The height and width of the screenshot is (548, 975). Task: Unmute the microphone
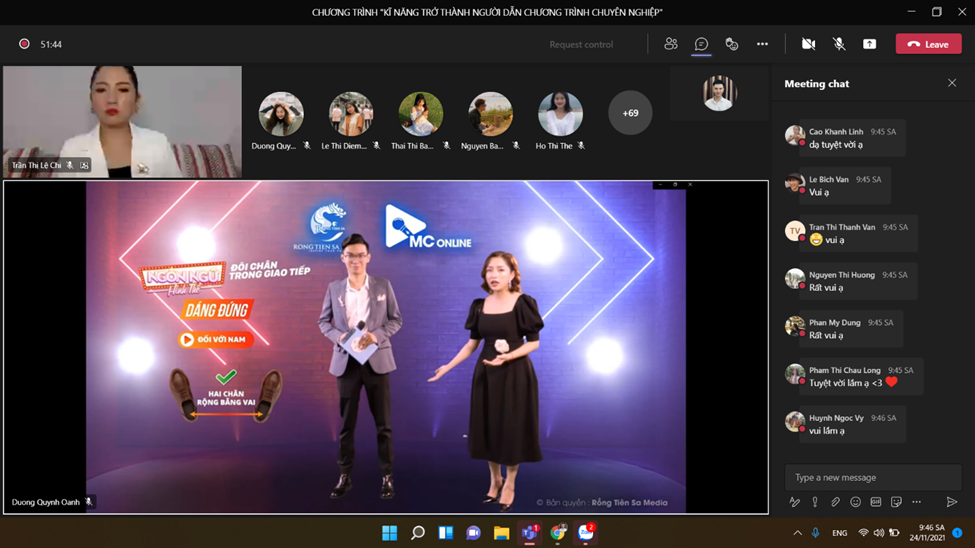click(839, 44)
